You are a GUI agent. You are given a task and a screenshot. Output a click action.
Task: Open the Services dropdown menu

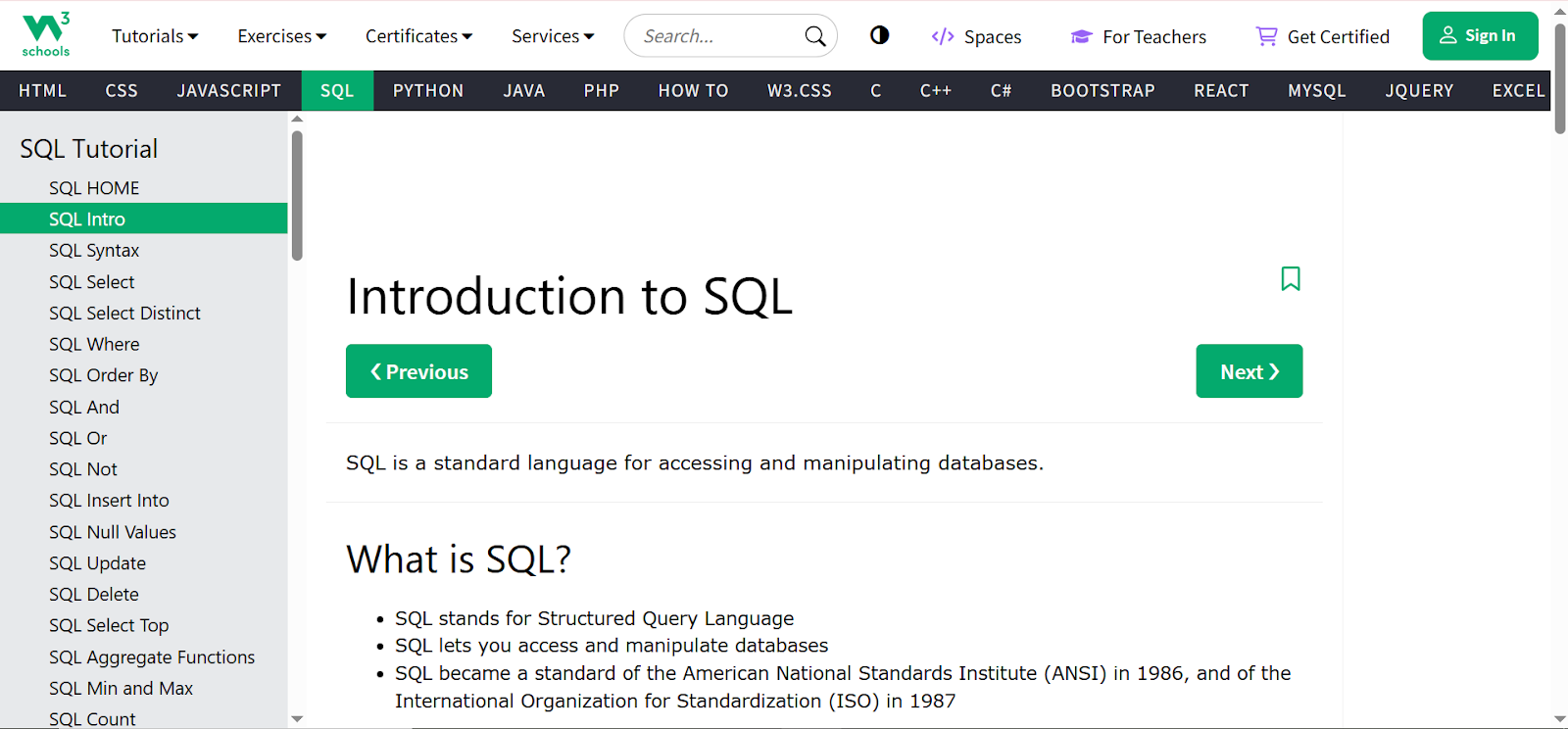tap(553, 36)
